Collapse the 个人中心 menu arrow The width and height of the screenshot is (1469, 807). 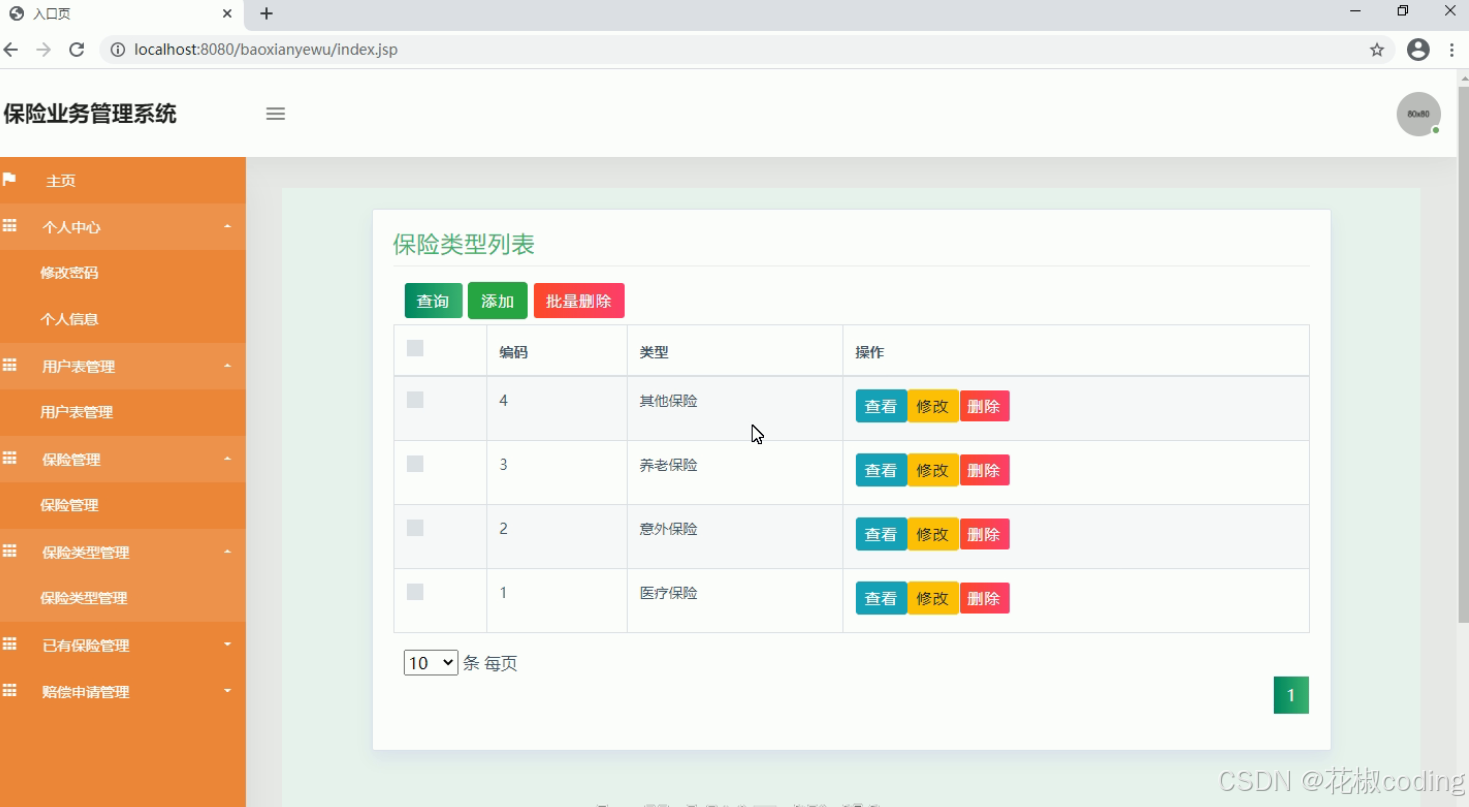[x=227, y=227]
